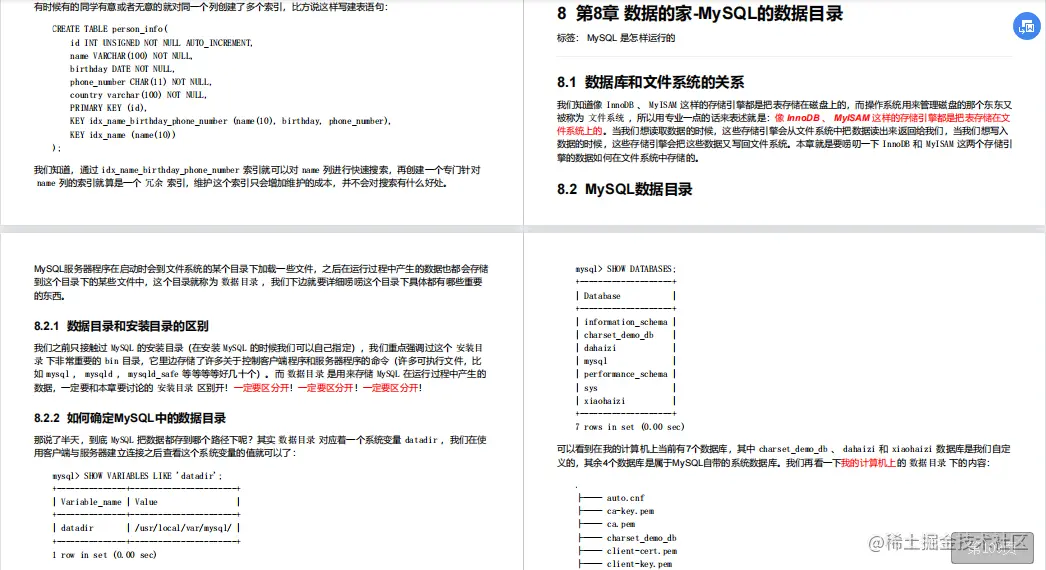The height and width of the screenshot is (570, 1046).
Task: Click the '1 row in set (0.00 sec)' line
Action: pyautogui.click(x=104, y=555)
